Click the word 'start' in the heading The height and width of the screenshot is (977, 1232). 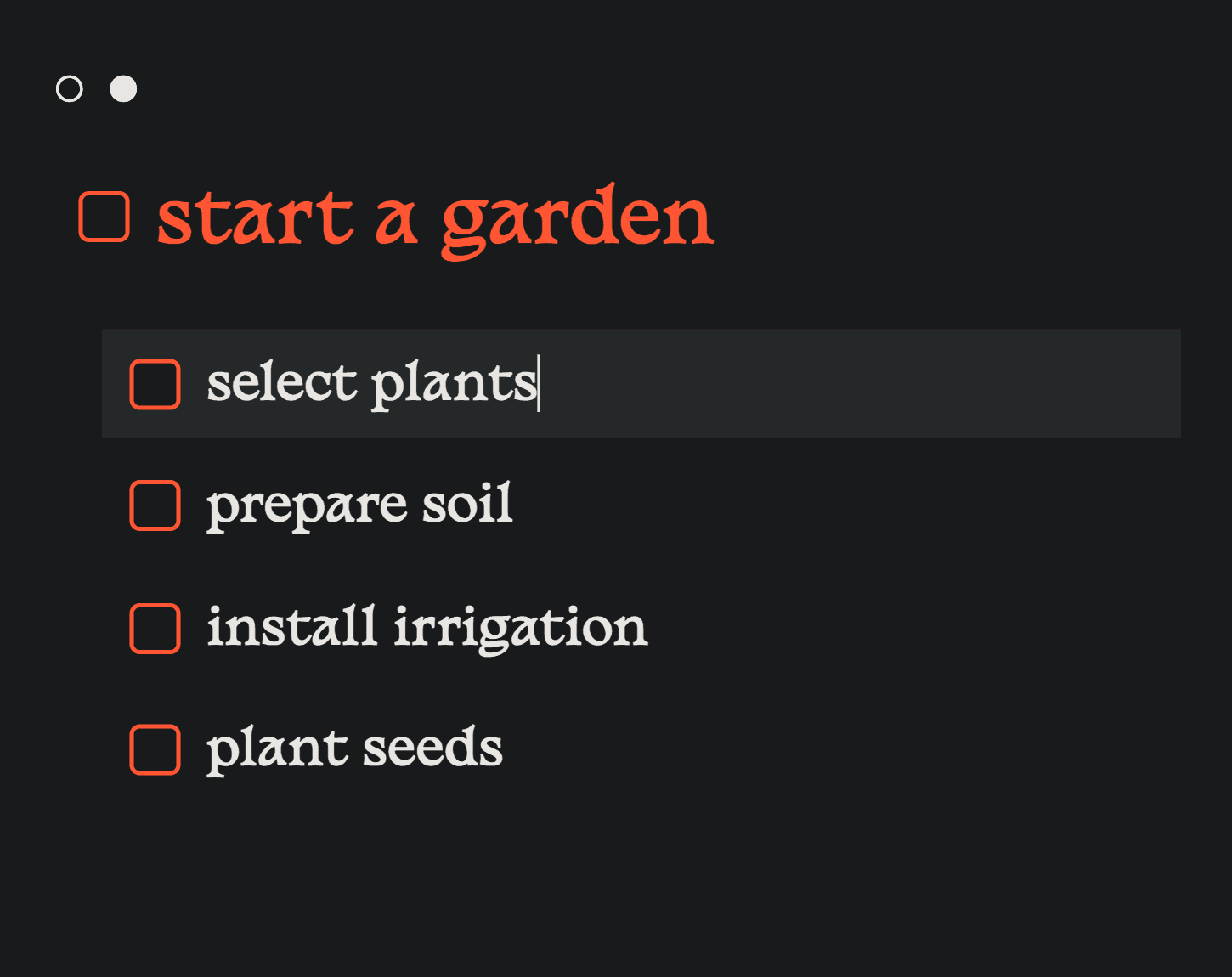tap(255, 219)
